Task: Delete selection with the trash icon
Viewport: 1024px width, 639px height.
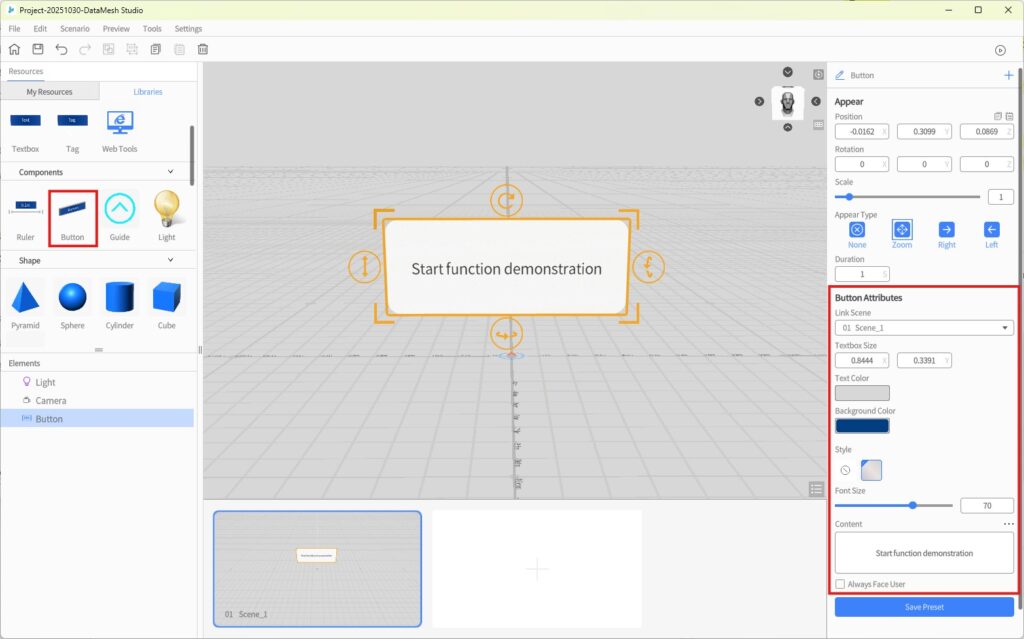Action: (x=203, y=49)
